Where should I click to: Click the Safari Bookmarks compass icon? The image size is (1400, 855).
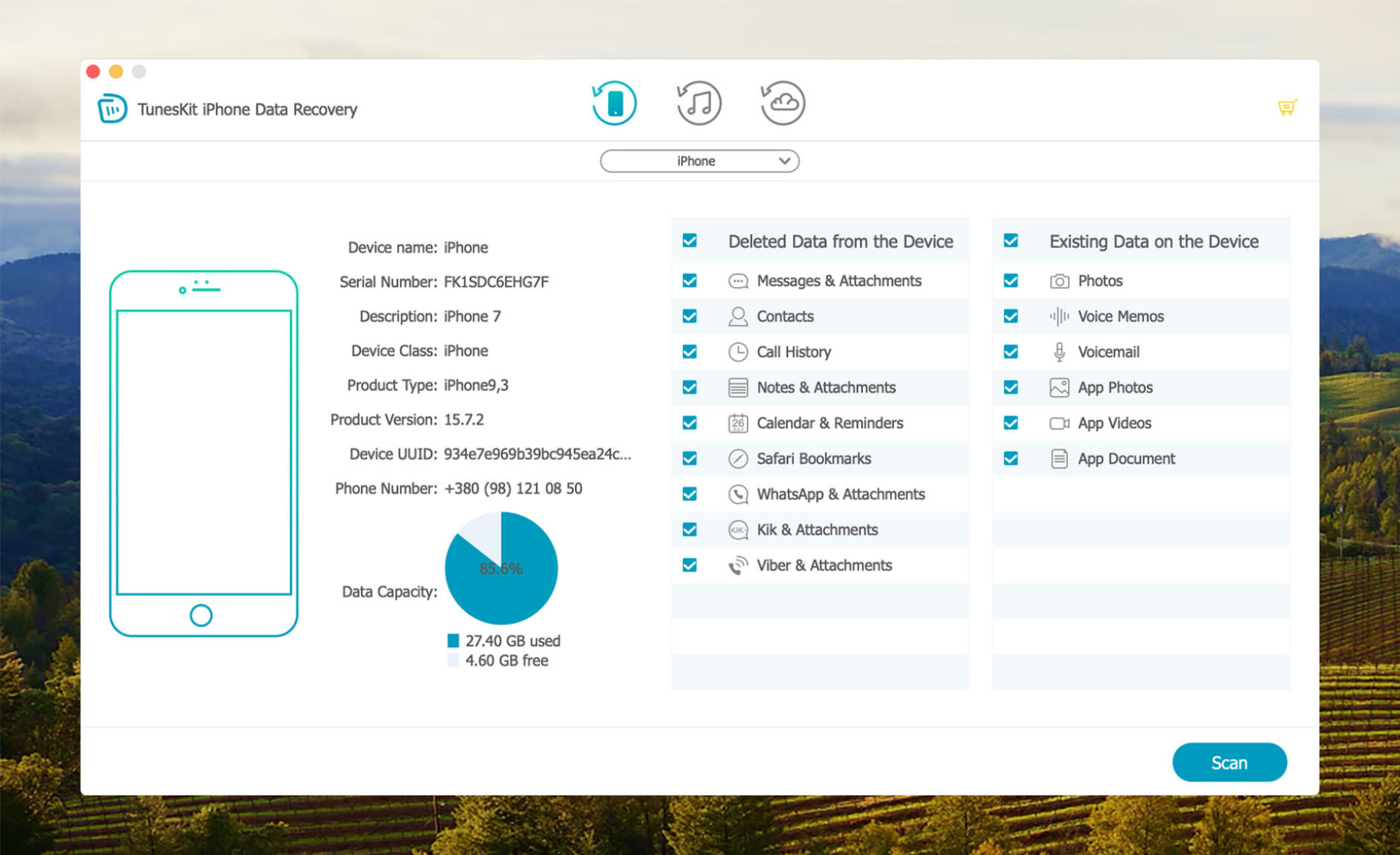pos(737,459)
